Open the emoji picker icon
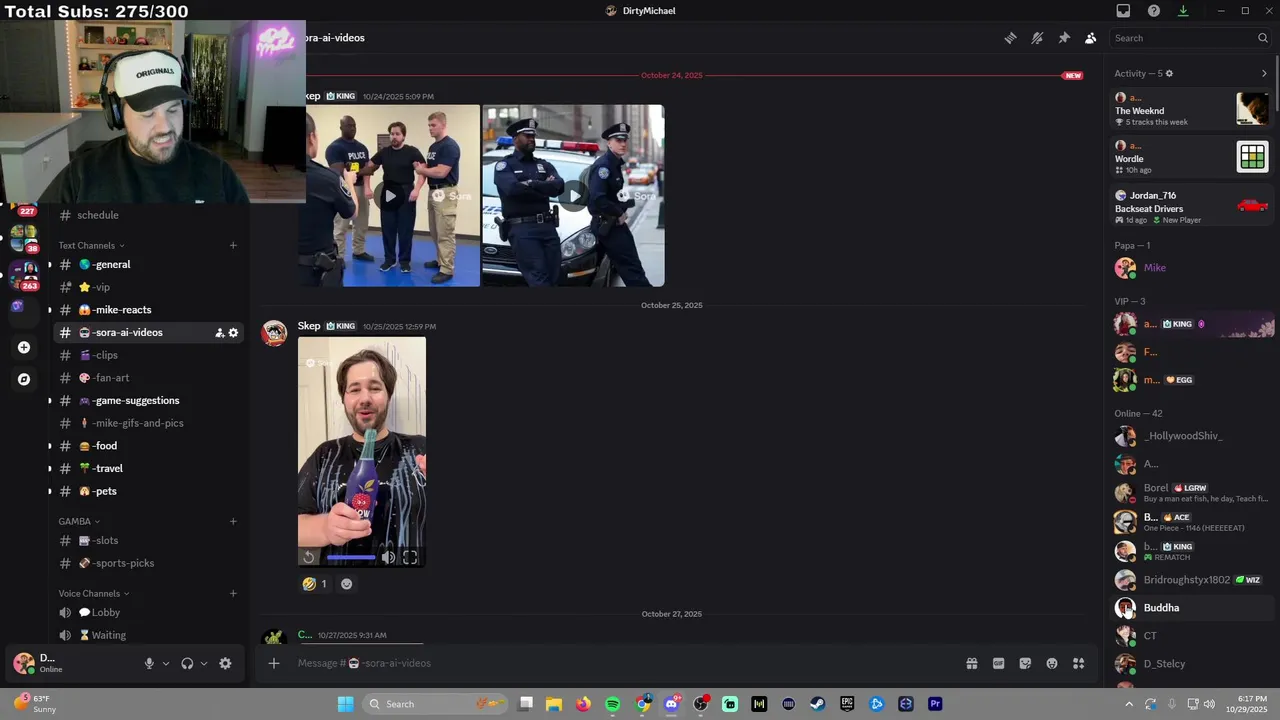1280x720 pixels. click(1052, 663)
